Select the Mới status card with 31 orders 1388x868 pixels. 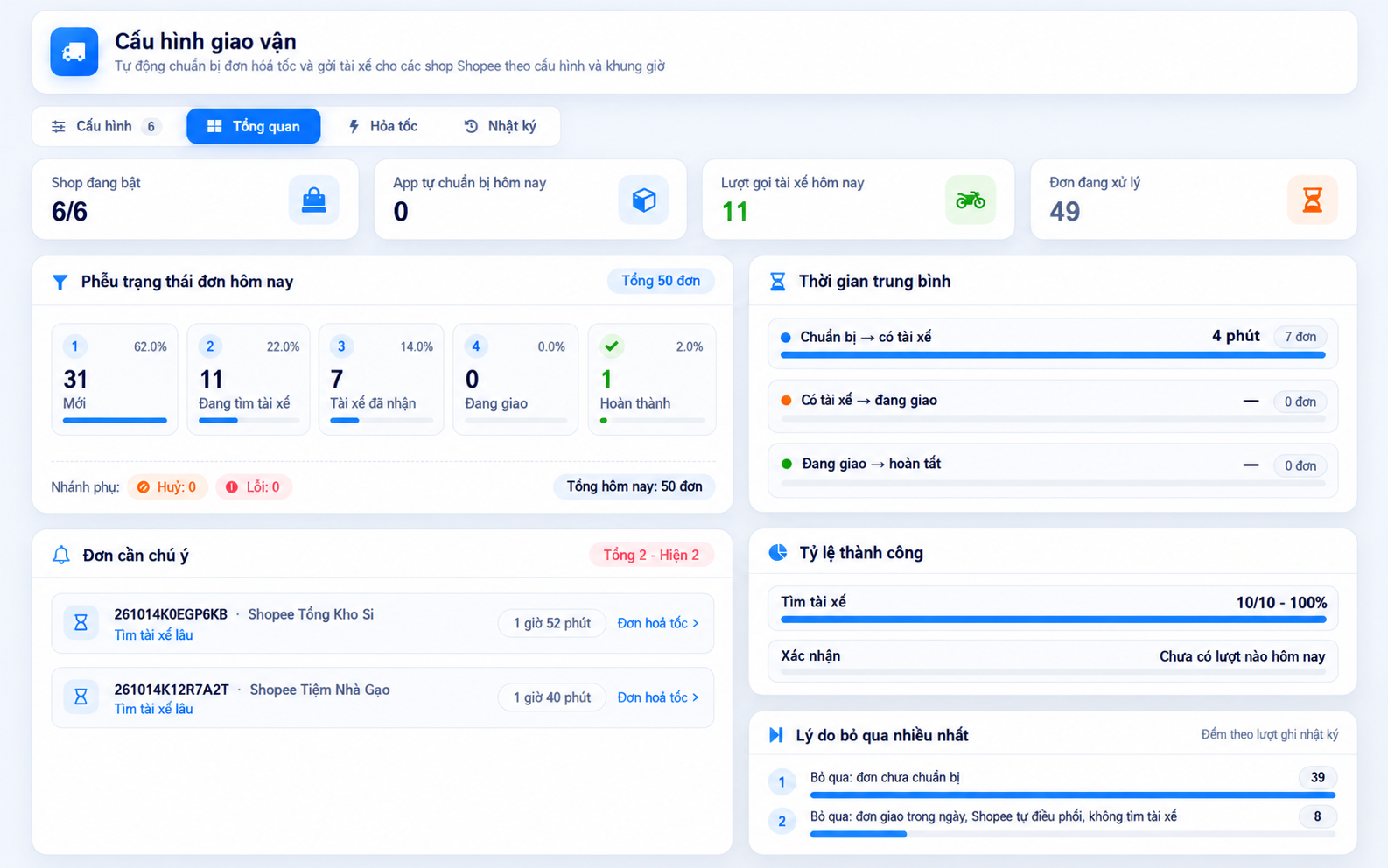115,380
